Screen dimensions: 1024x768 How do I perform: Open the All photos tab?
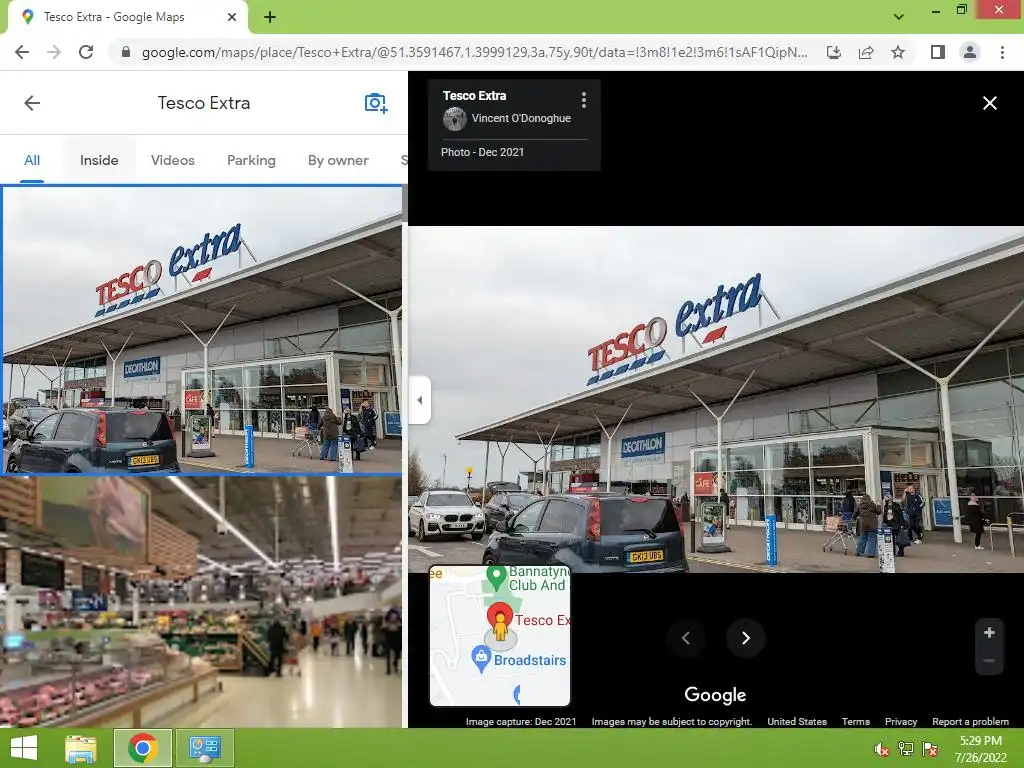[x=32, y=160]
